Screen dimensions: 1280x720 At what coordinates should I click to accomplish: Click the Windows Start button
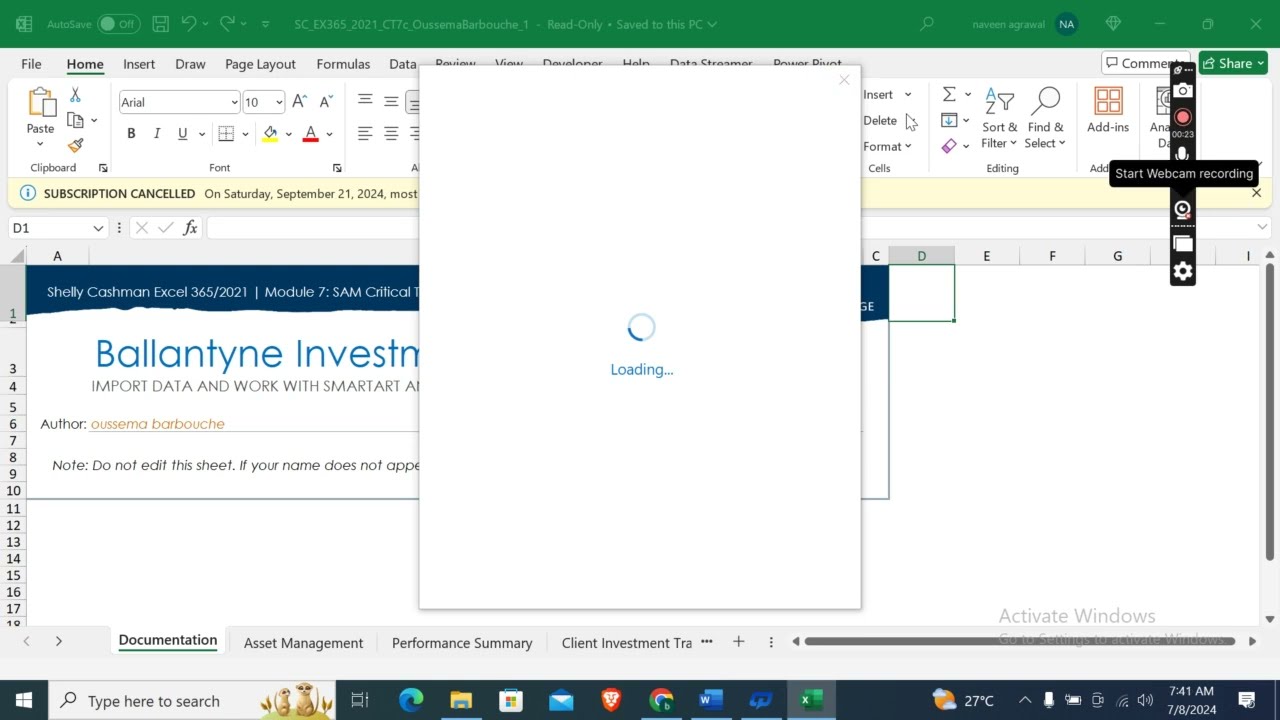[24, 700]
